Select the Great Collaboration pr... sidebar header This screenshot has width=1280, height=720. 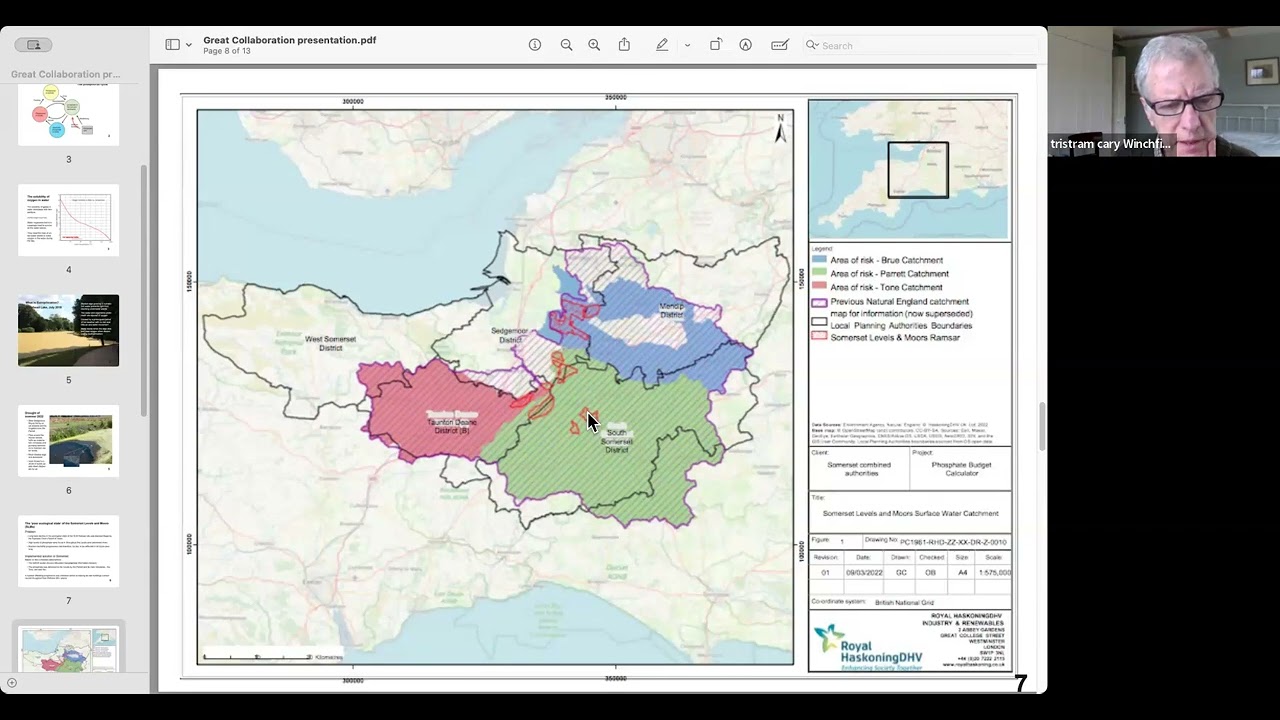click(66, 74)
